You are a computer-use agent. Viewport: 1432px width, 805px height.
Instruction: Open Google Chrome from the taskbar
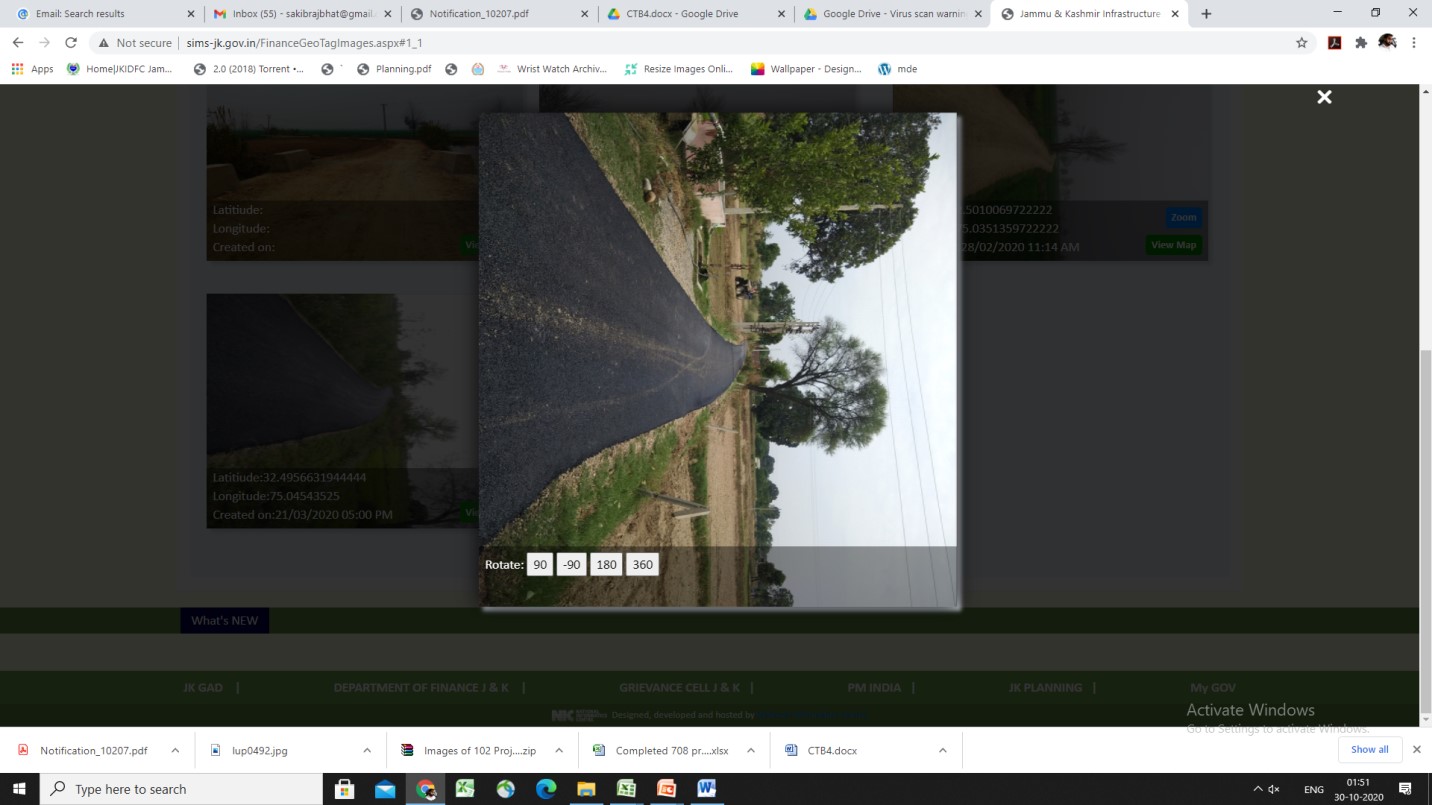(x=426, y=789)
